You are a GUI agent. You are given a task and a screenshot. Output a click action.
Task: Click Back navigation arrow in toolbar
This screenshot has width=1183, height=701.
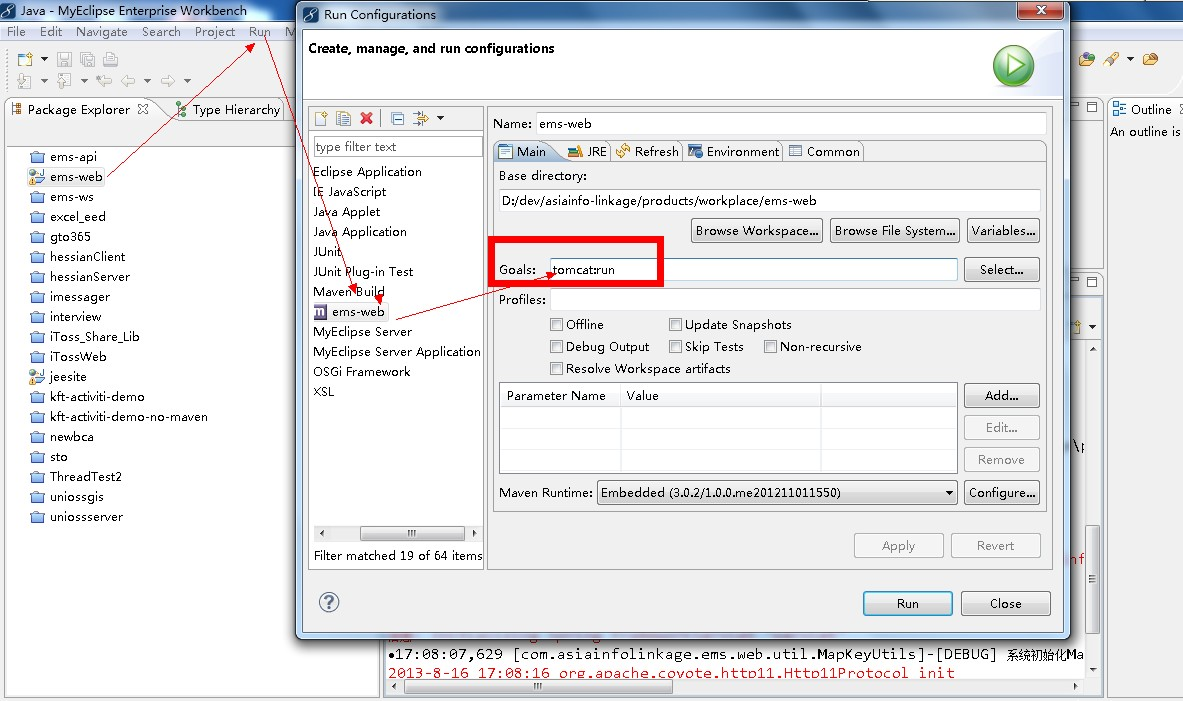point(128,80)
